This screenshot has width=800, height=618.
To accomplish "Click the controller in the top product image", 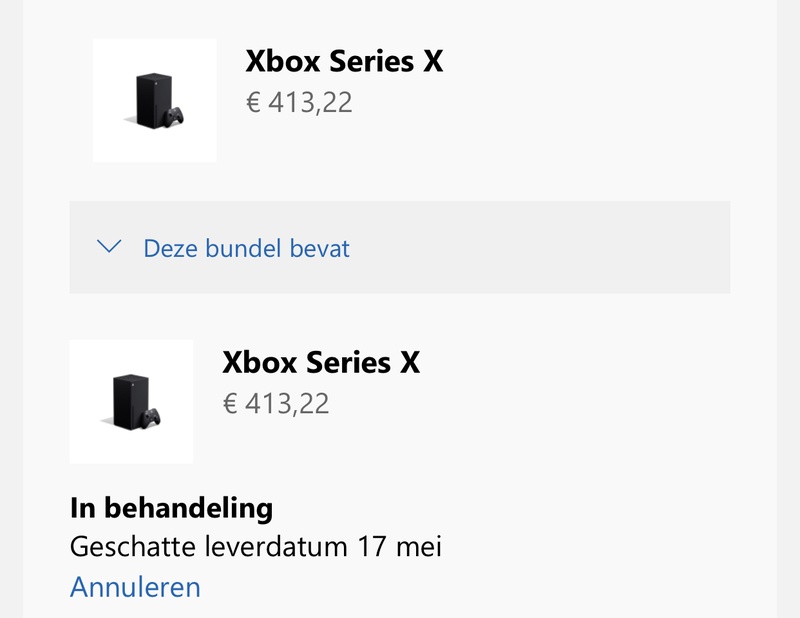I will tap(175, 116).
